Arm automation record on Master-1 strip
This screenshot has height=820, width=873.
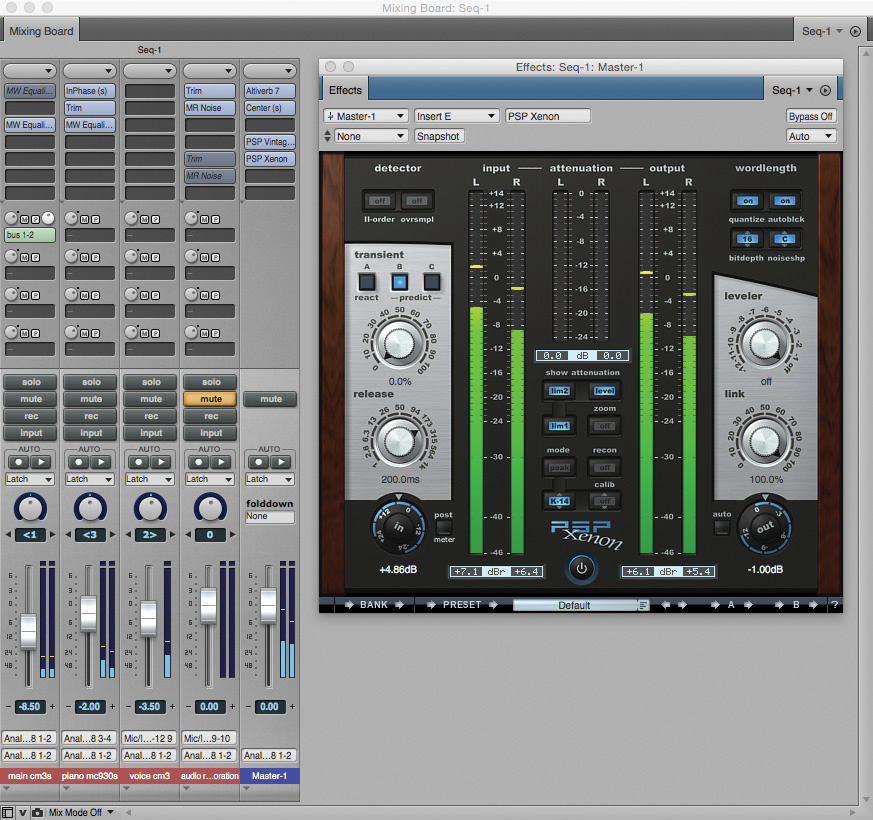coord(258,462)
